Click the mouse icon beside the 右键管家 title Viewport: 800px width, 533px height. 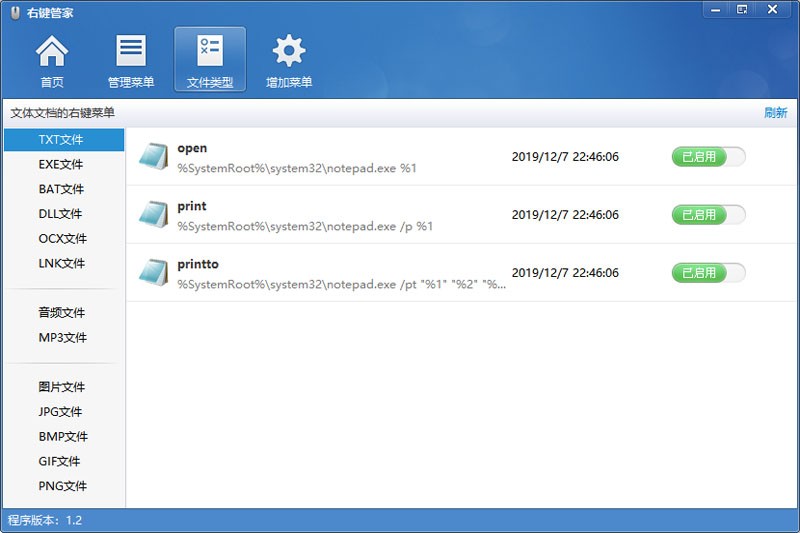pyautogui.click(x=15, y=13)
